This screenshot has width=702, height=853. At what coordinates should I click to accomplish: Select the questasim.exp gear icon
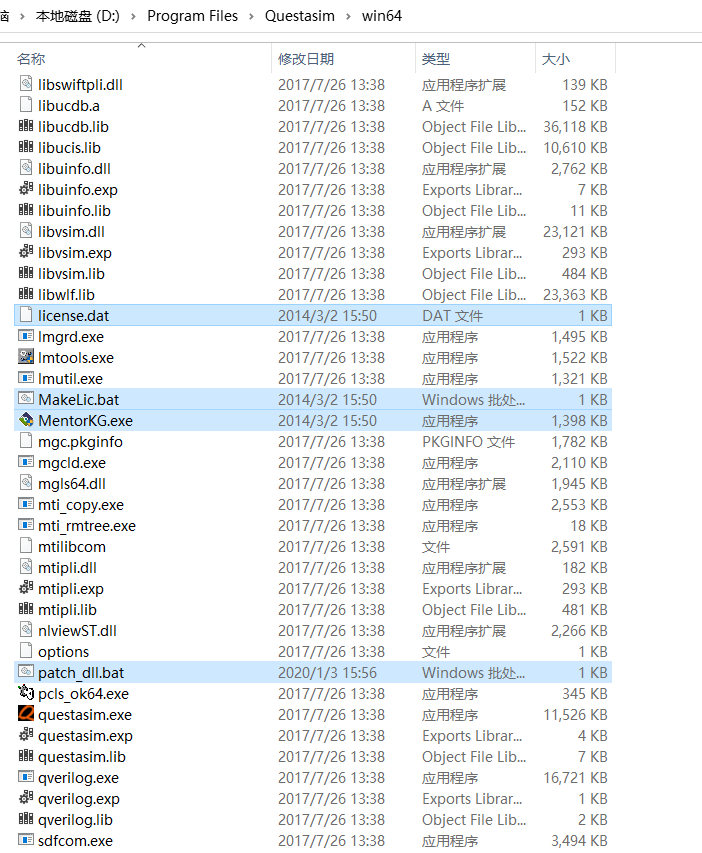[26, 734]
